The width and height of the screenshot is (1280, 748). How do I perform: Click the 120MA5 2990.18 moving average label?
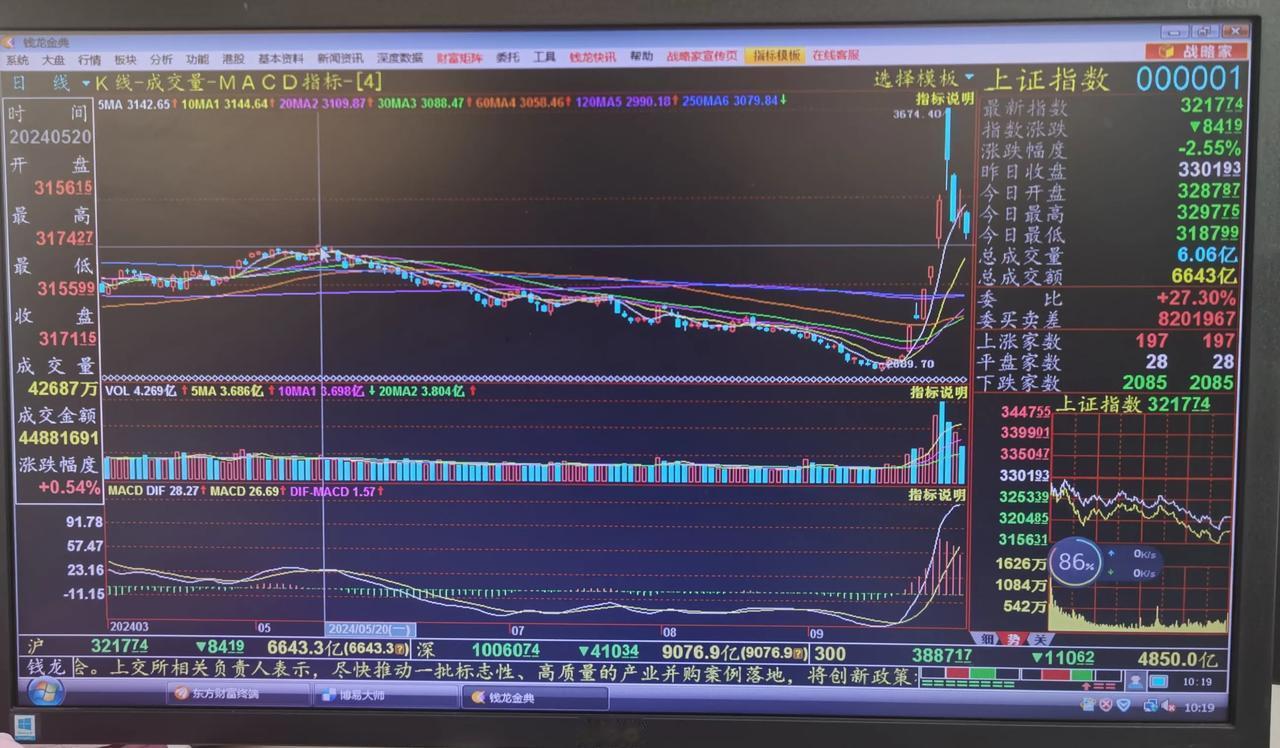pos(627,101)
